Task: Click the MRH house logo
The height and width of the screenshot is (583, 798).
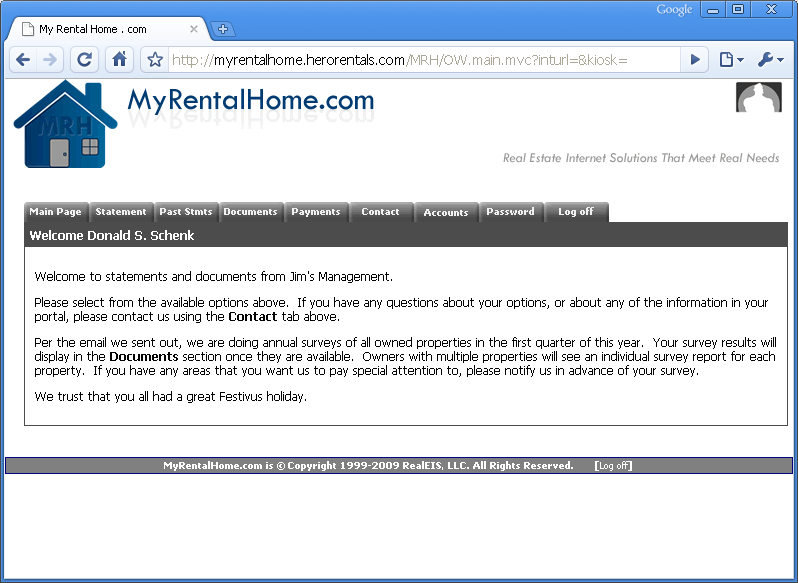Action: [65, 124]
